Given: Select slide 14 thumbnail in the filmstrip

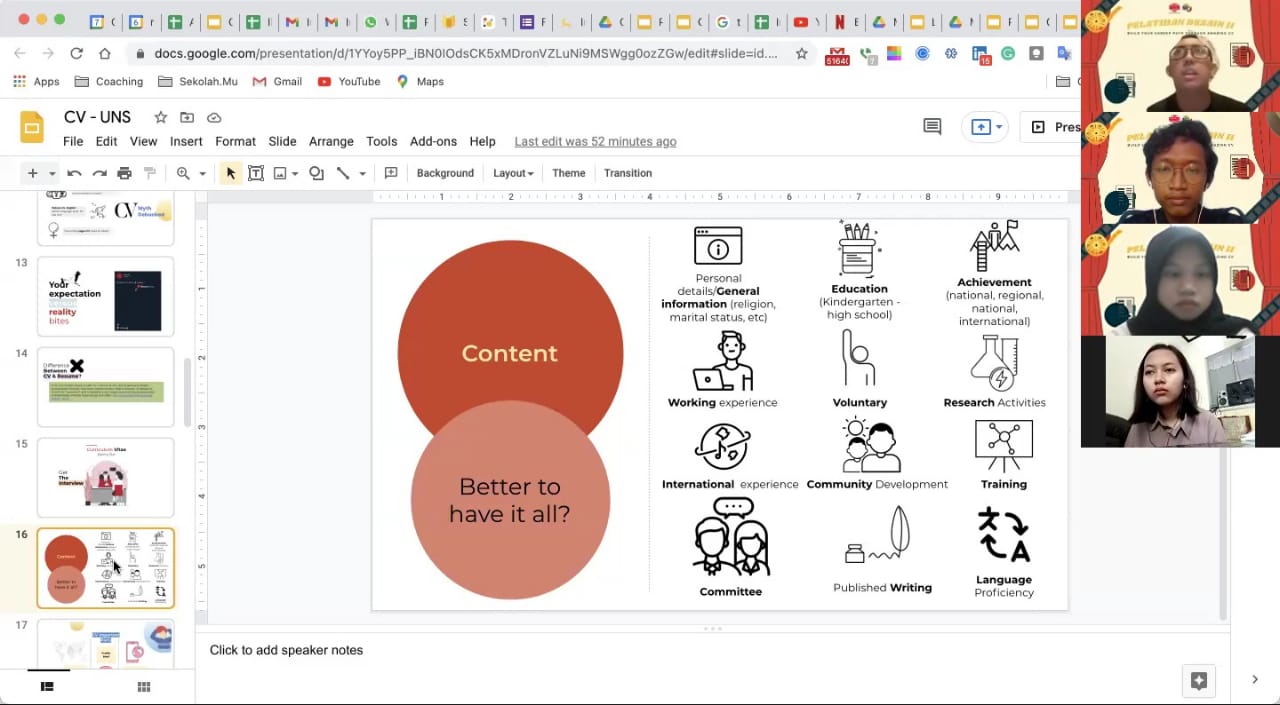Looking at the screenshot, I should coord(105,387).
